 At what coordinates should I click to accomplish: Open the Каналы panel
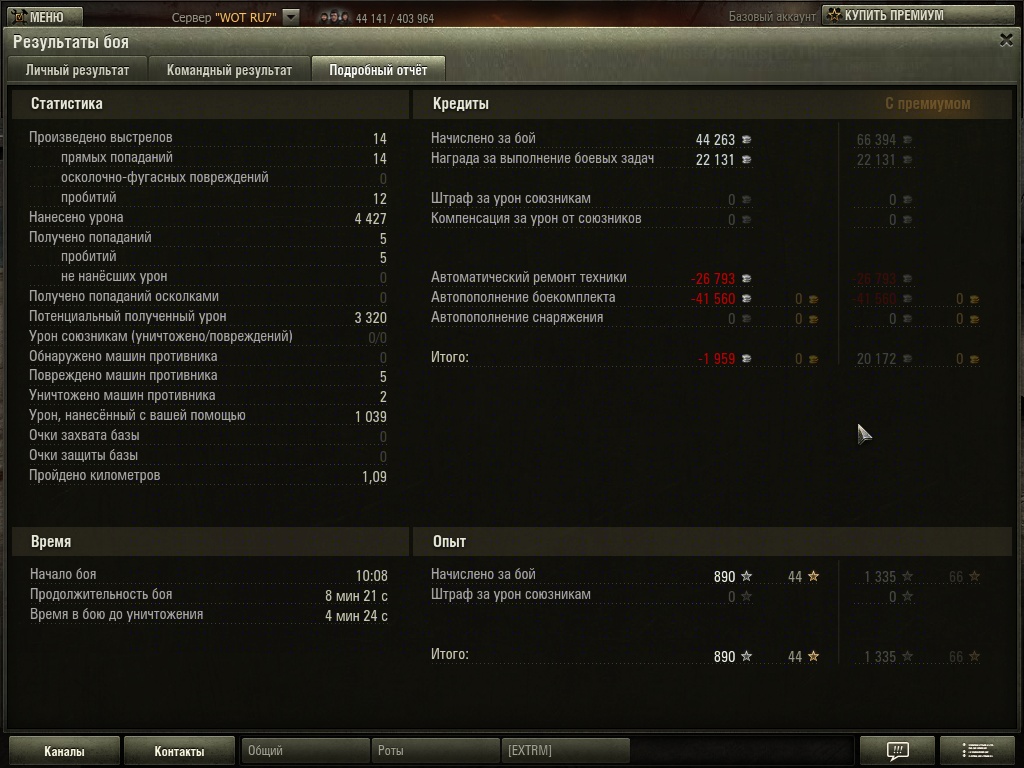pos(64,751)
